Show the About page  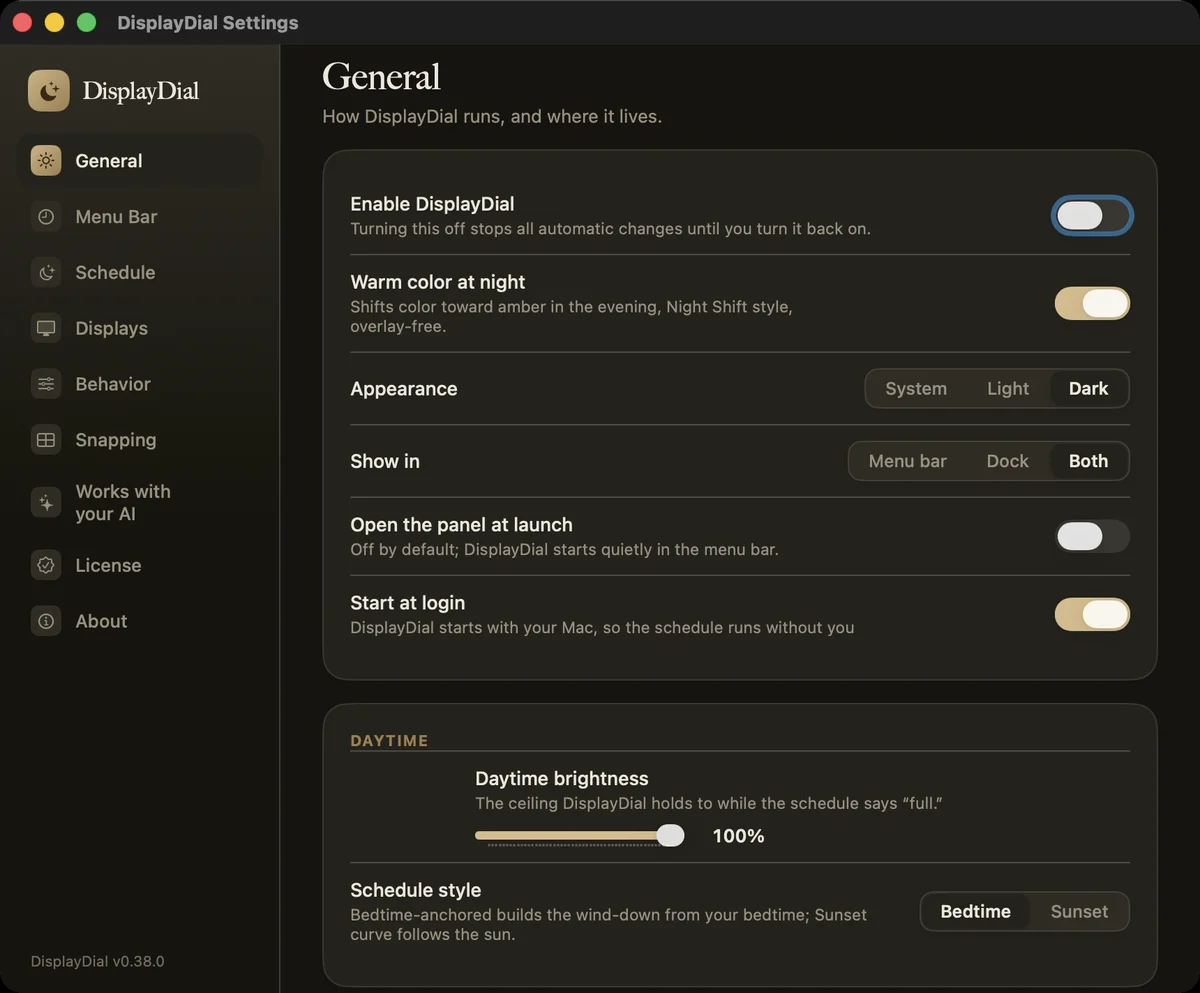(x=140, y=621)
